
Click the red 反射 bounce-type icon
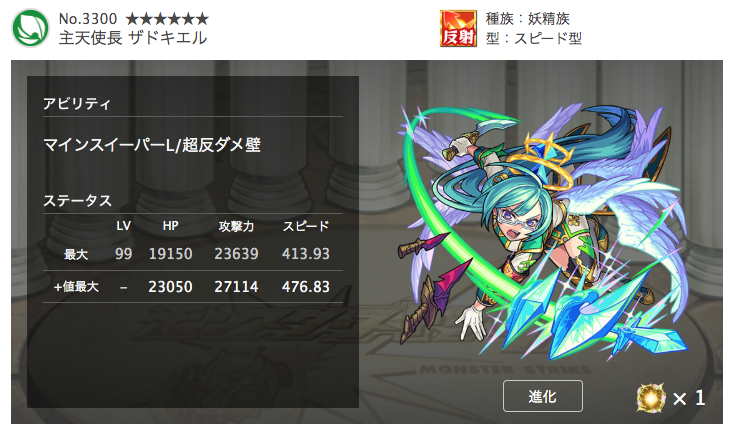click(x=458, y=28)
